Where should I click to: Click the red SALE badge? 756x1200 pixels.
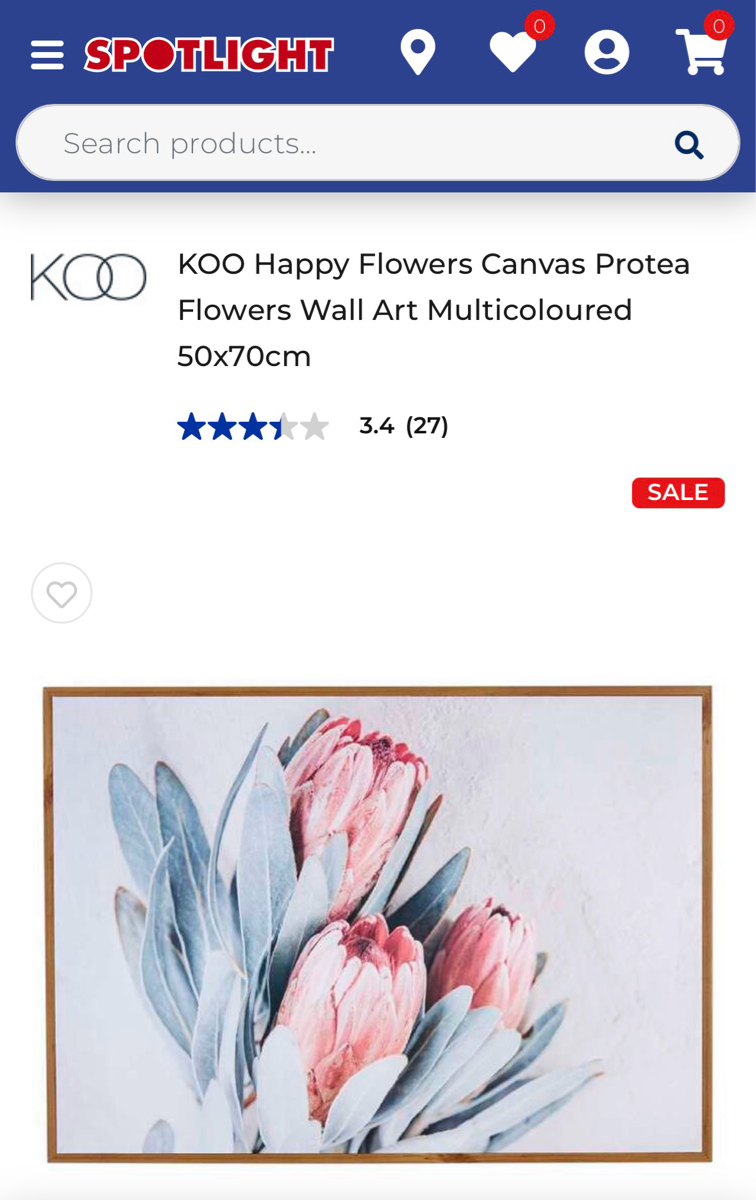pos(678,492)
